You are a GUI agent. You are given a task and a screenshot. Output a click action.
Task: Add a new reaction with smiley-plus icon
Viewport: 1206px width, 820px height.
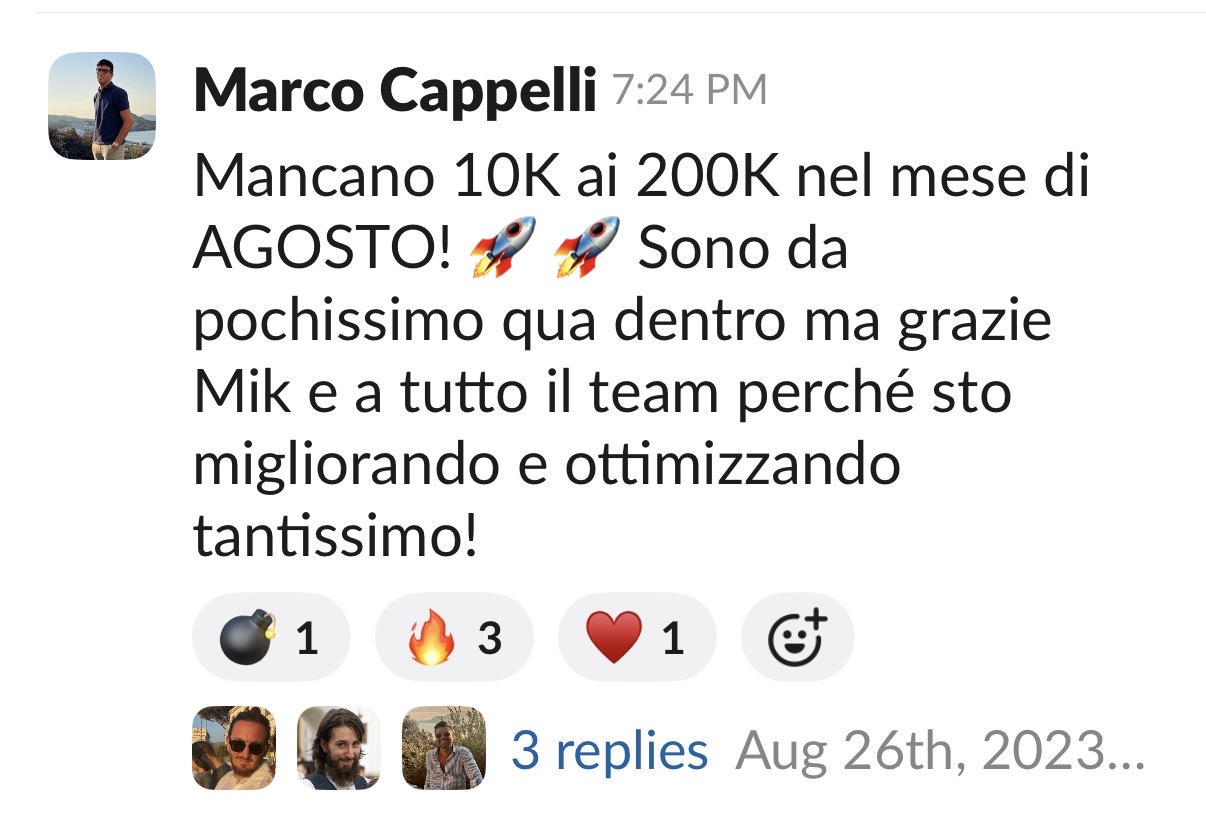pos(797,638)
